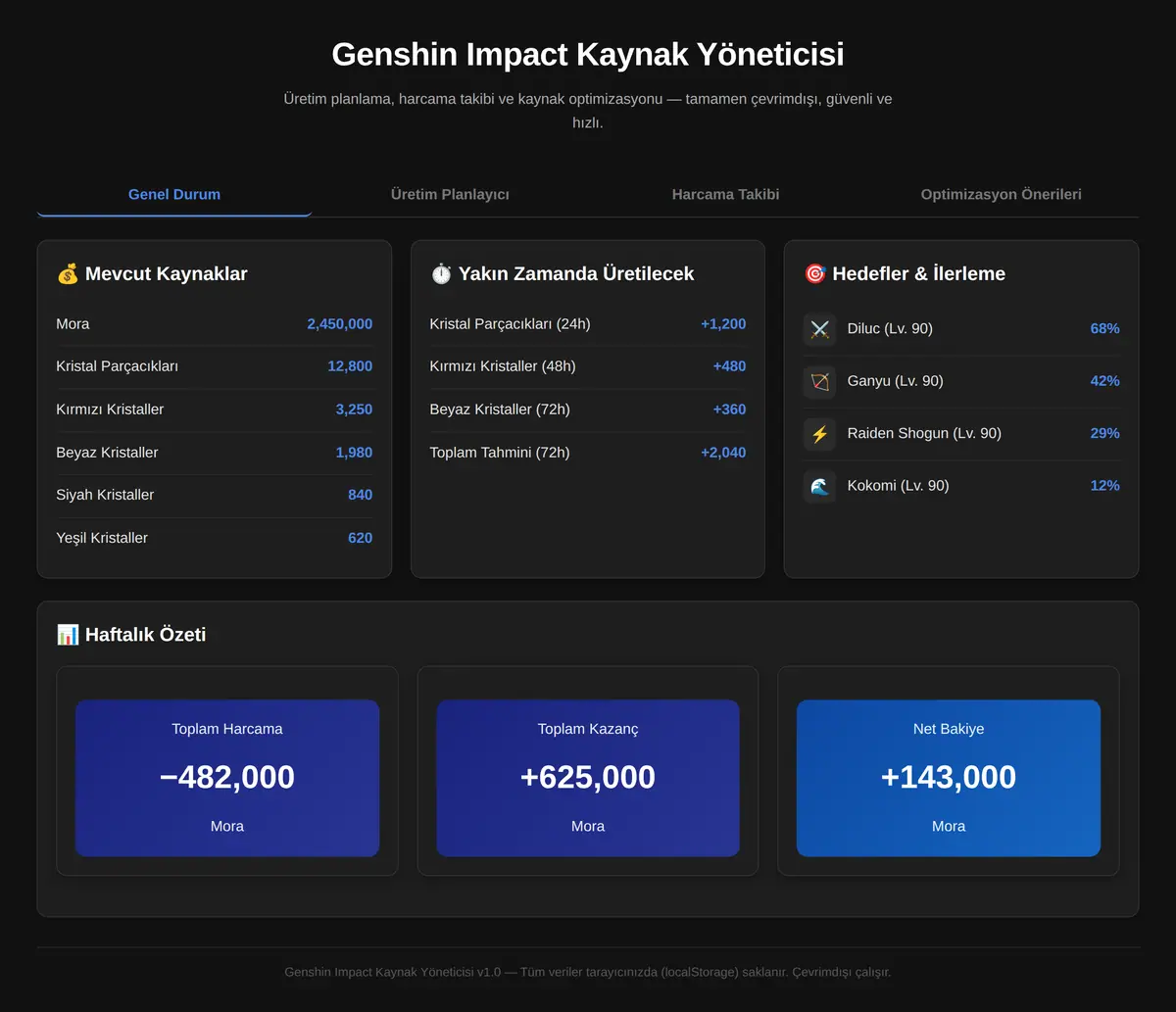1176x1012 pixels.
Task: Click the Ganyu bow icon
Action: [820, 381]
